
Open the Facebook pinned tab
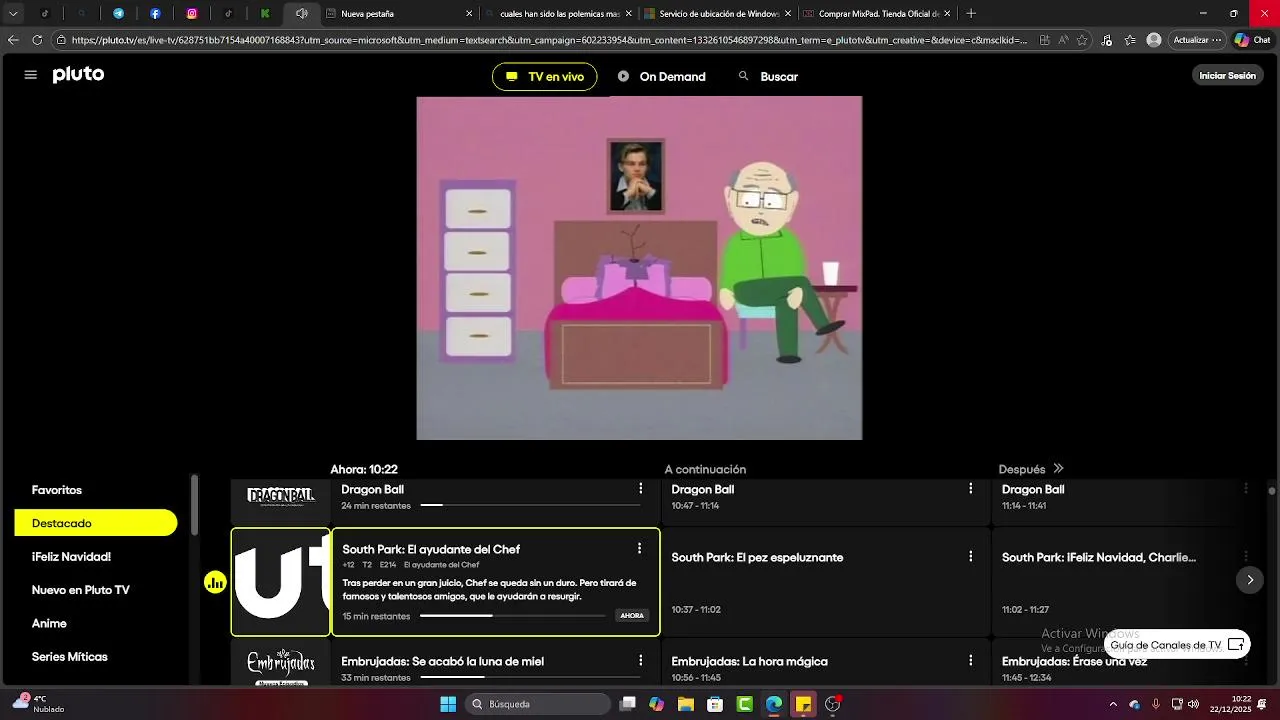point(155,14)
